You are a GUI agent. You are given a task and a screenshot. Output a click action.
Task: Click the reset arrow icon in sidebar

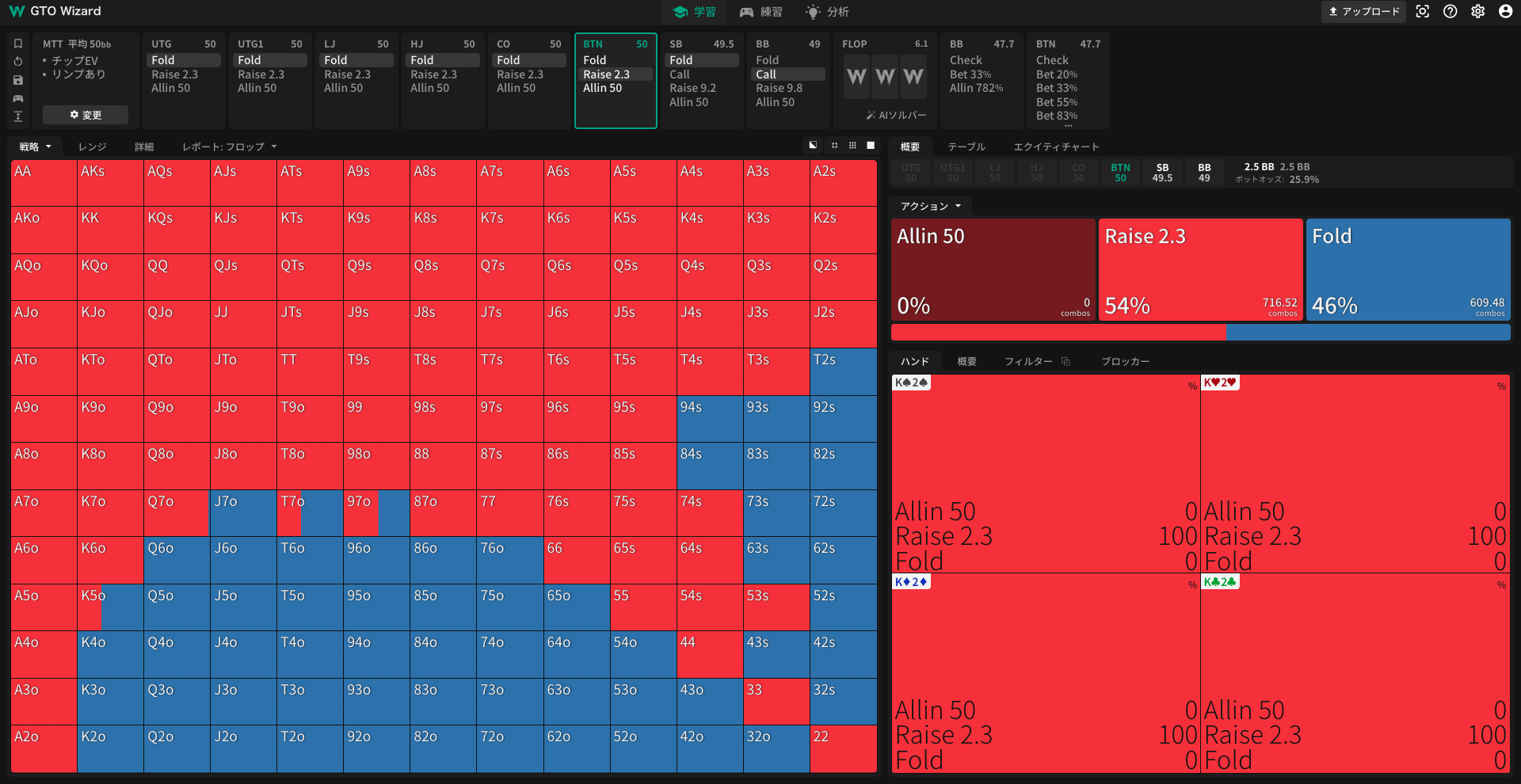click(18, 62)
